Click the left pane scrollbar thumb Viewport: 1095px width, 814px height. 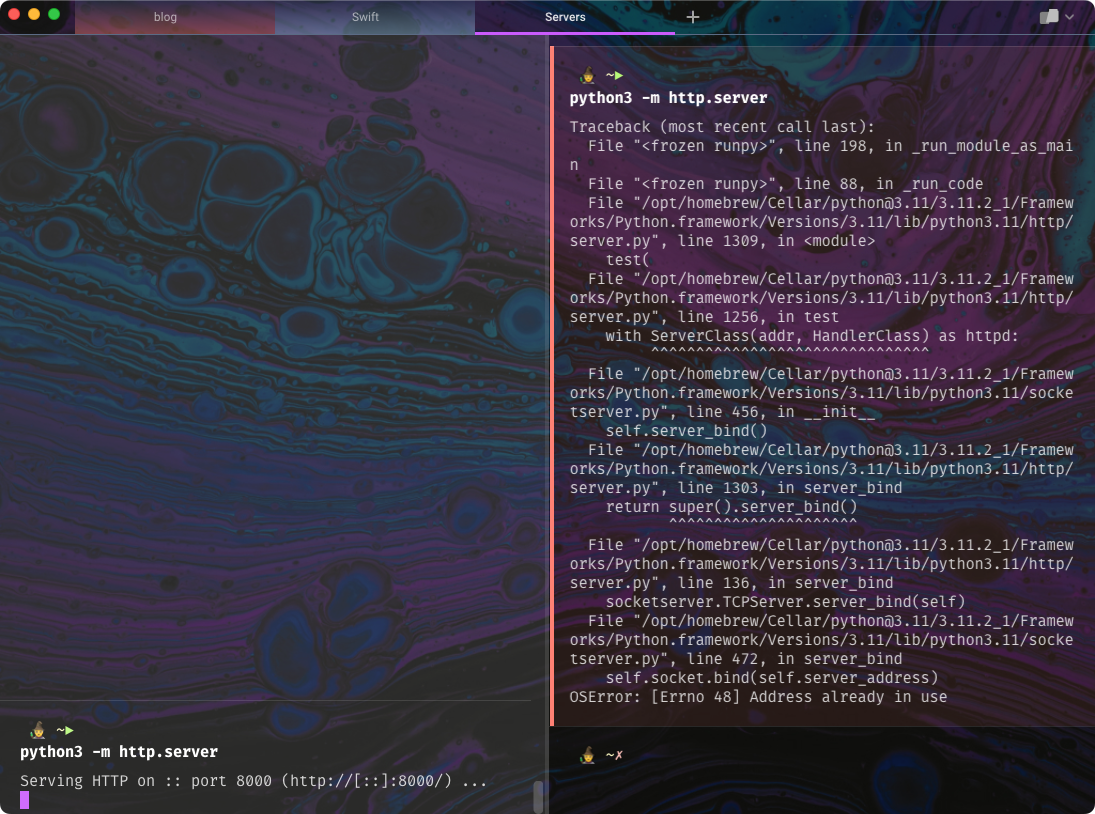(538, 797)
